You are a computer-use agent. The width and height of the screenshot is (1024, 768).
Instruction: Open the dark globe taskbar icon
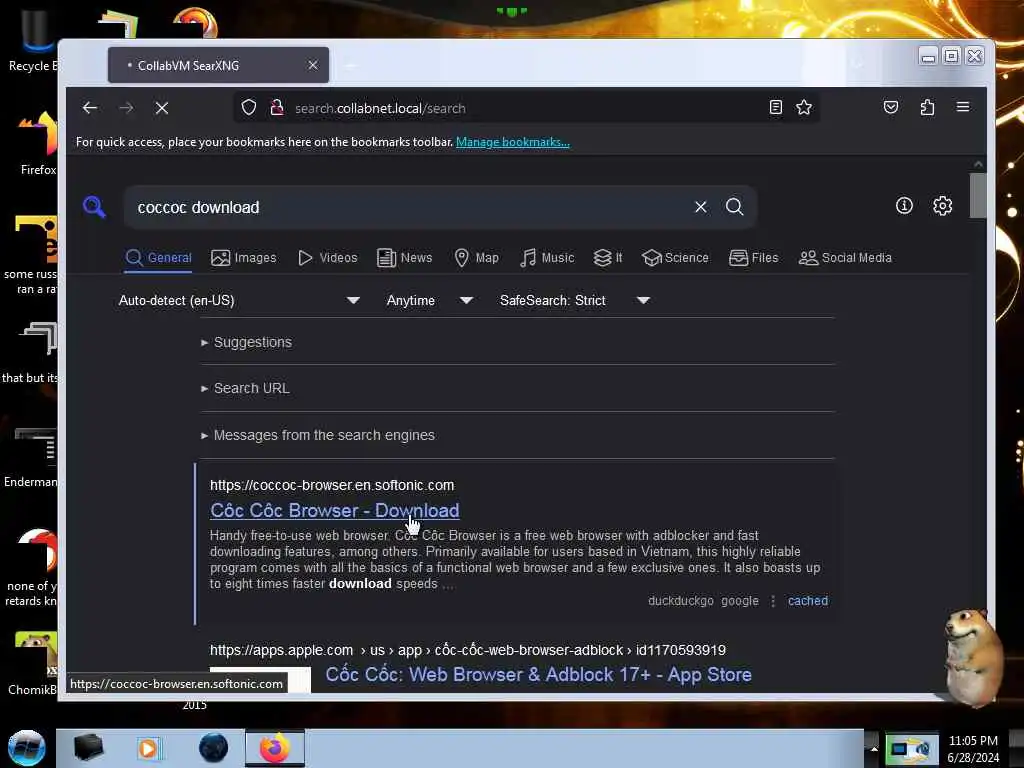pyautogui.click(x=214, y=748)
